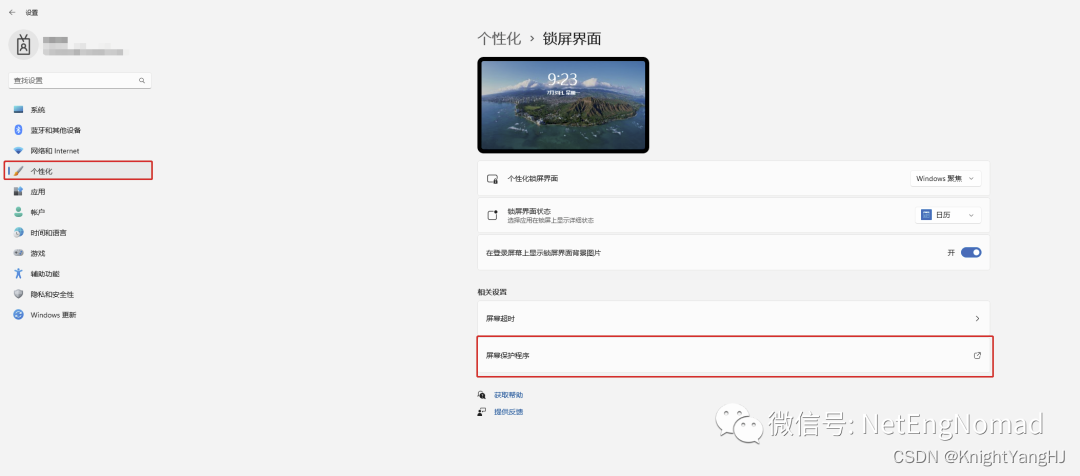Click the 系统 monitor icon
The image size is (1080, 476).
tap(19, 110)
